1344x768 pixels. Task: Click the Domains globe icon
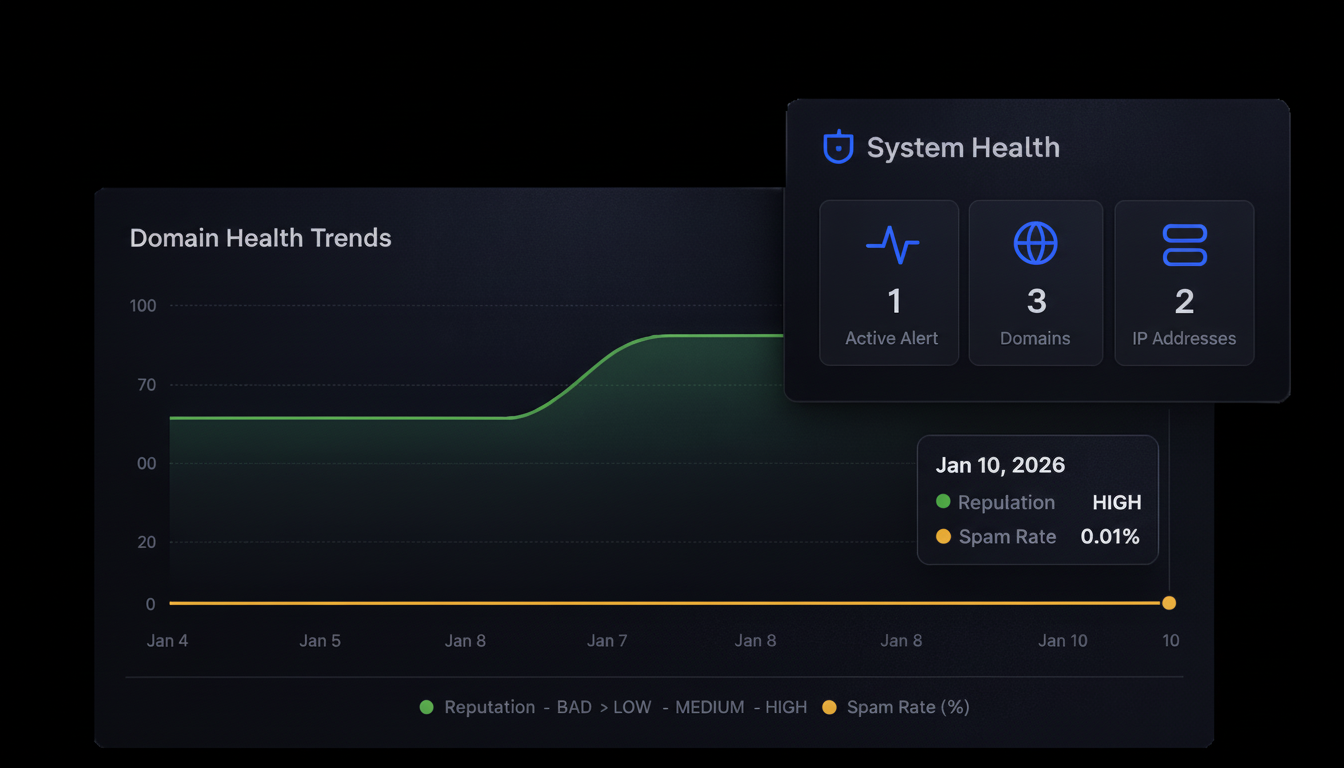[x=1035, y=243]
